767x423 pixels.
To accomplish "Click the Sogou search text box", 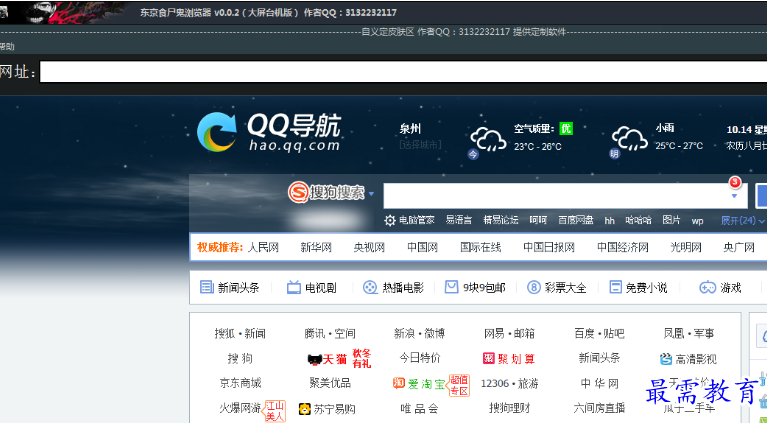I will click(x=565, y=196).
